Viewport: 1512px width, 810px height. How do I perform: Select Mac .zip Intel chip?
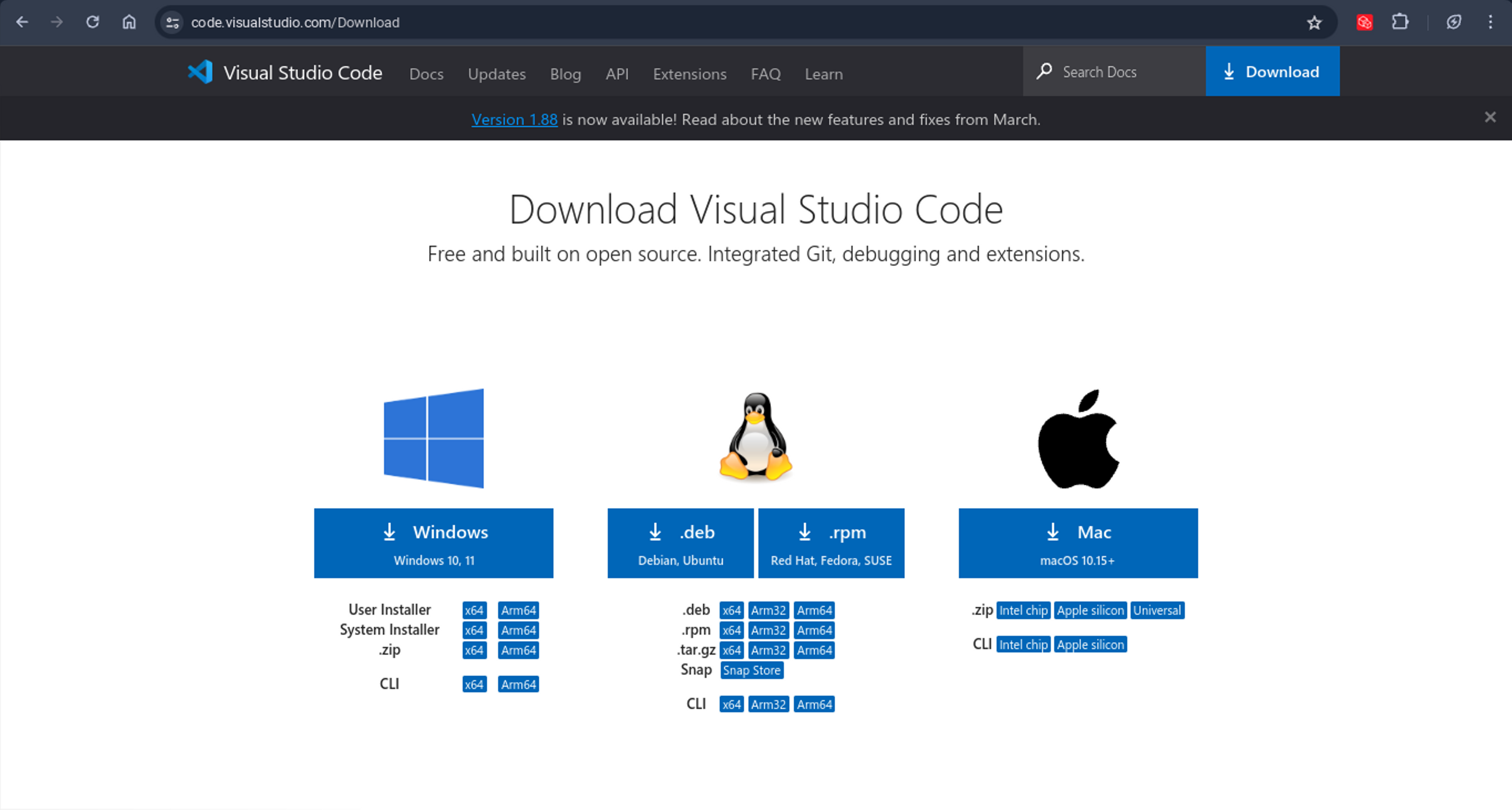1023,610
